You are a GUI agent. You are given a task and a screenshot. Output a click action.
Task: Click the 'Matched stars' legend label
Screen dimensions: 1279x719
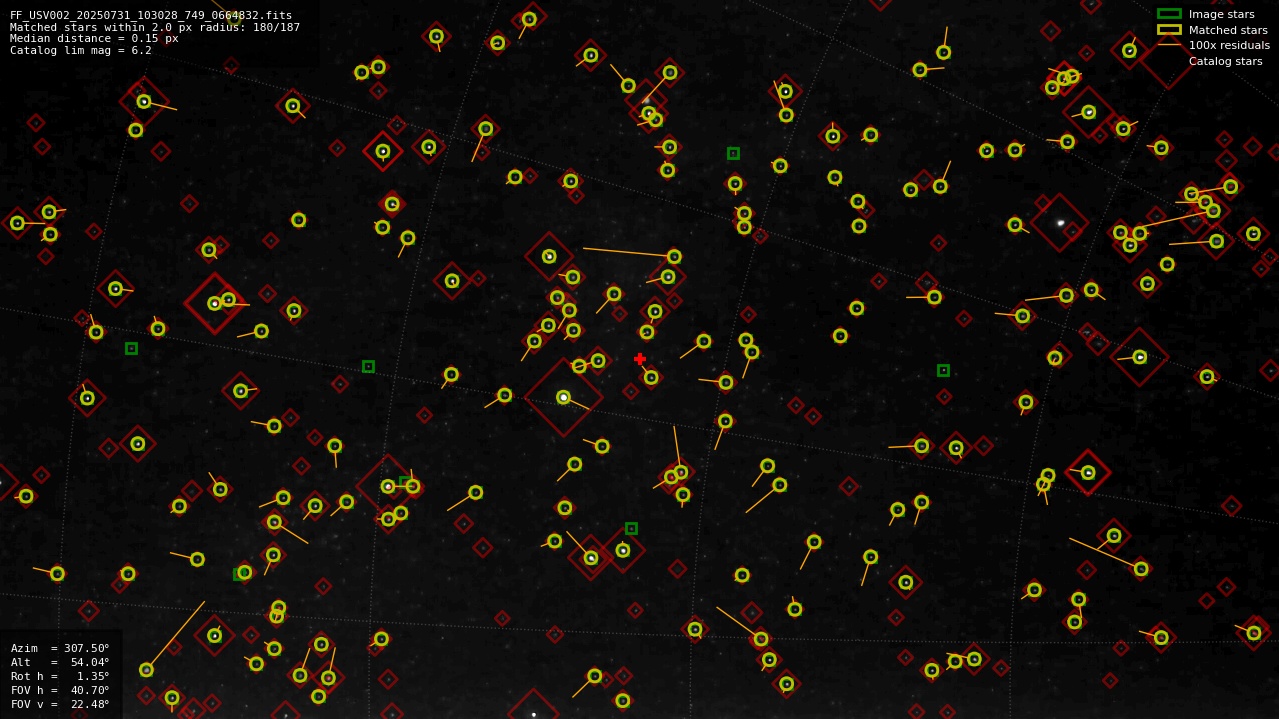[x=1228, y=30]
